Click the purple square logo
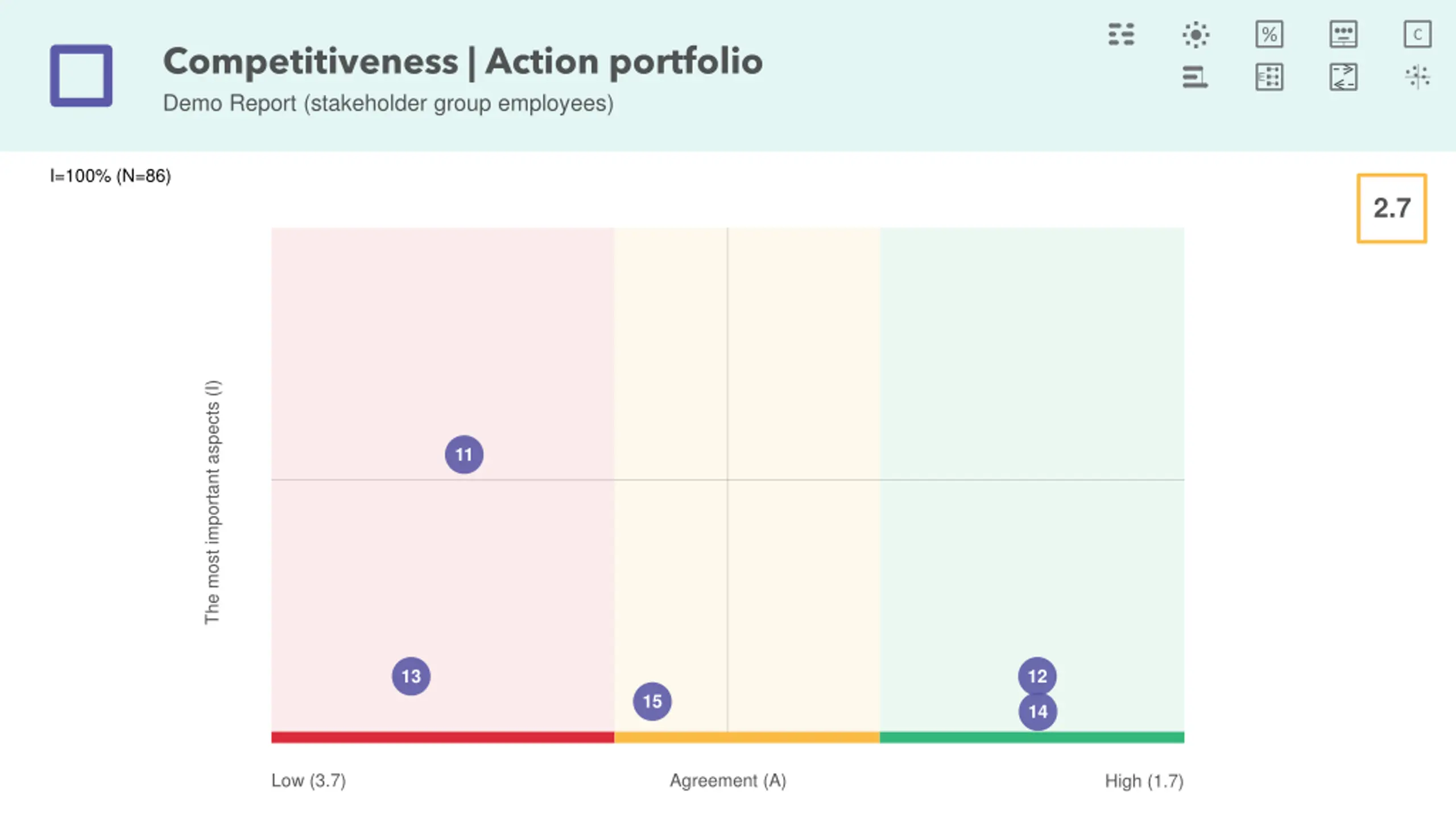The image size is (1456, 819). pos(81,76)
